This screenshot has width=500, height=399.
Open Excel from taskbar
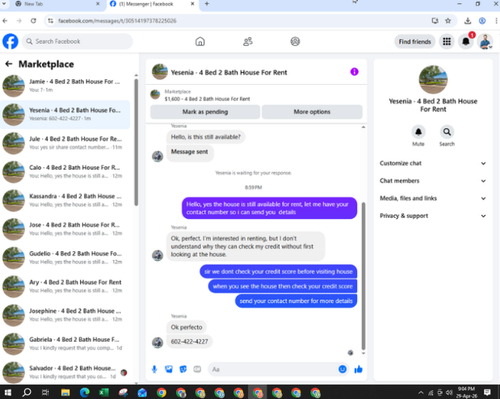click(x=104, y=392)
